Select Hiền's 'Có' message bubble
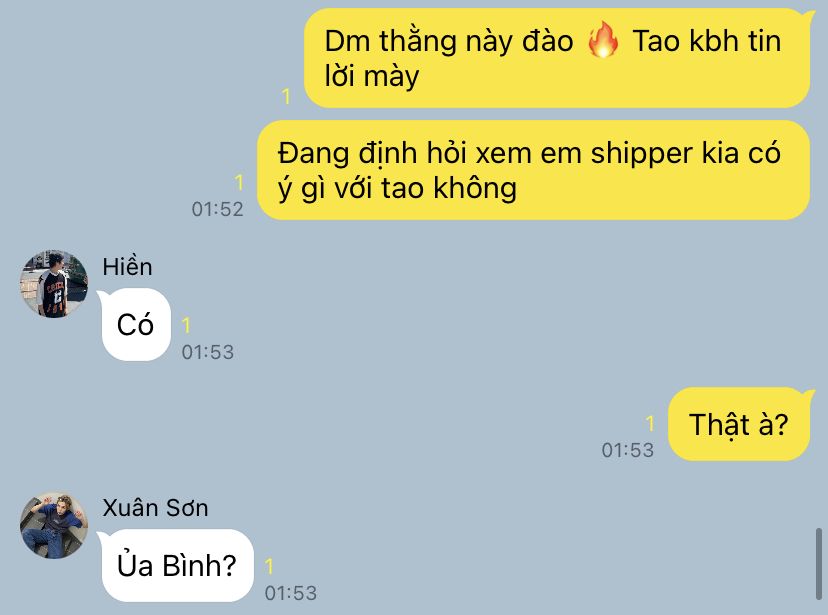Viewport: 828px width, 615px height. click(x=136, y=325)
